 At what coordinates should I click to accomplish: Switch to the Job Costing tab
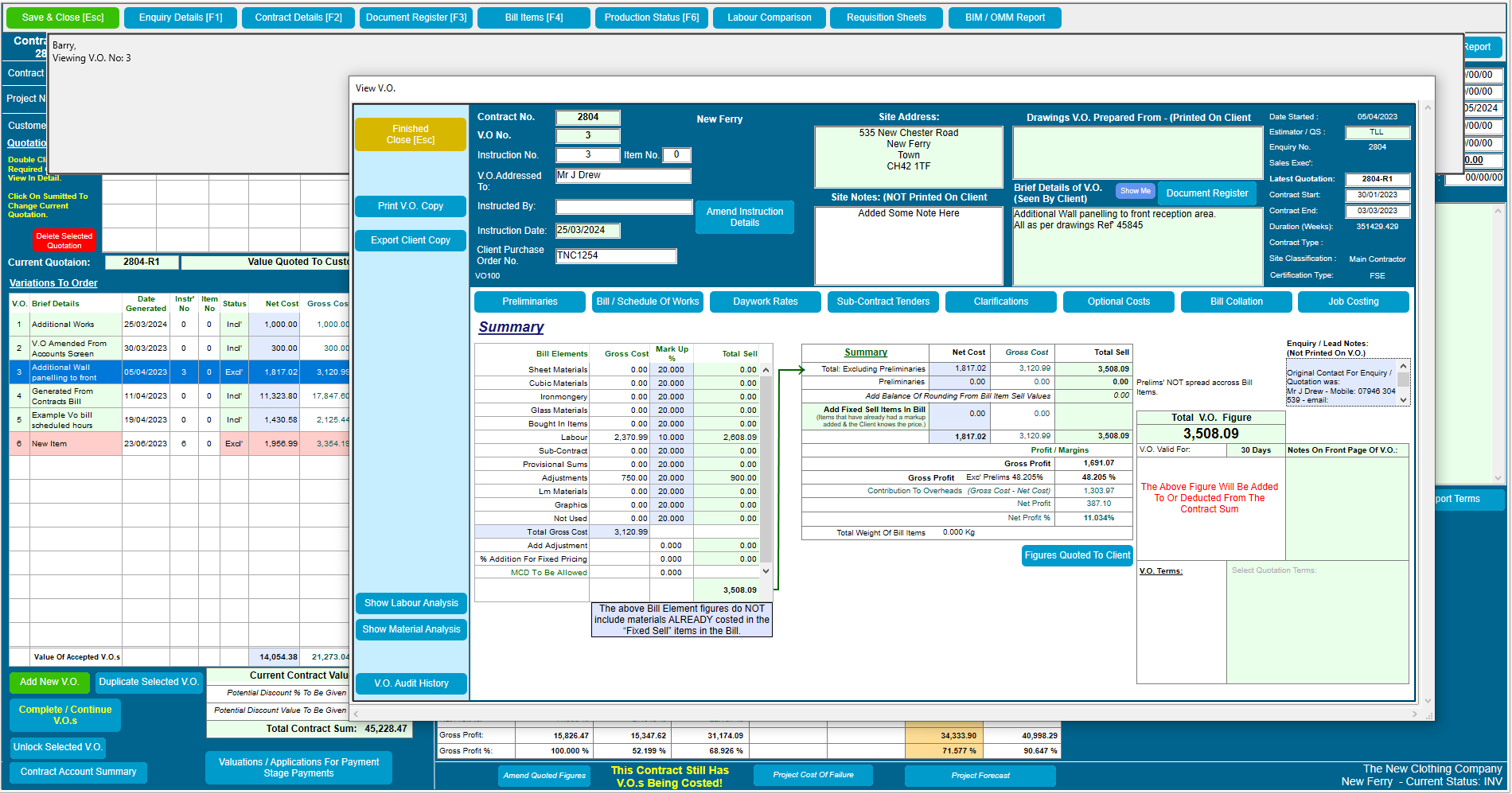click(1353, 302)
